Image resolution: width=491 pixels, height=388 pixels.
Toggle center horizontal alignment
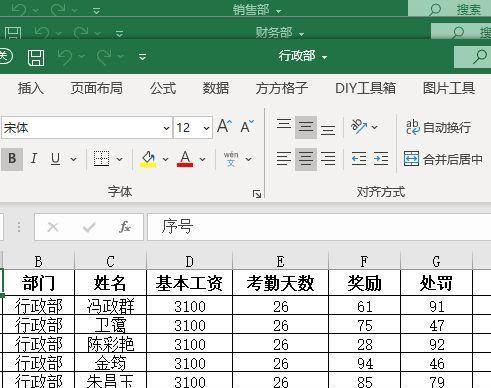306,159
